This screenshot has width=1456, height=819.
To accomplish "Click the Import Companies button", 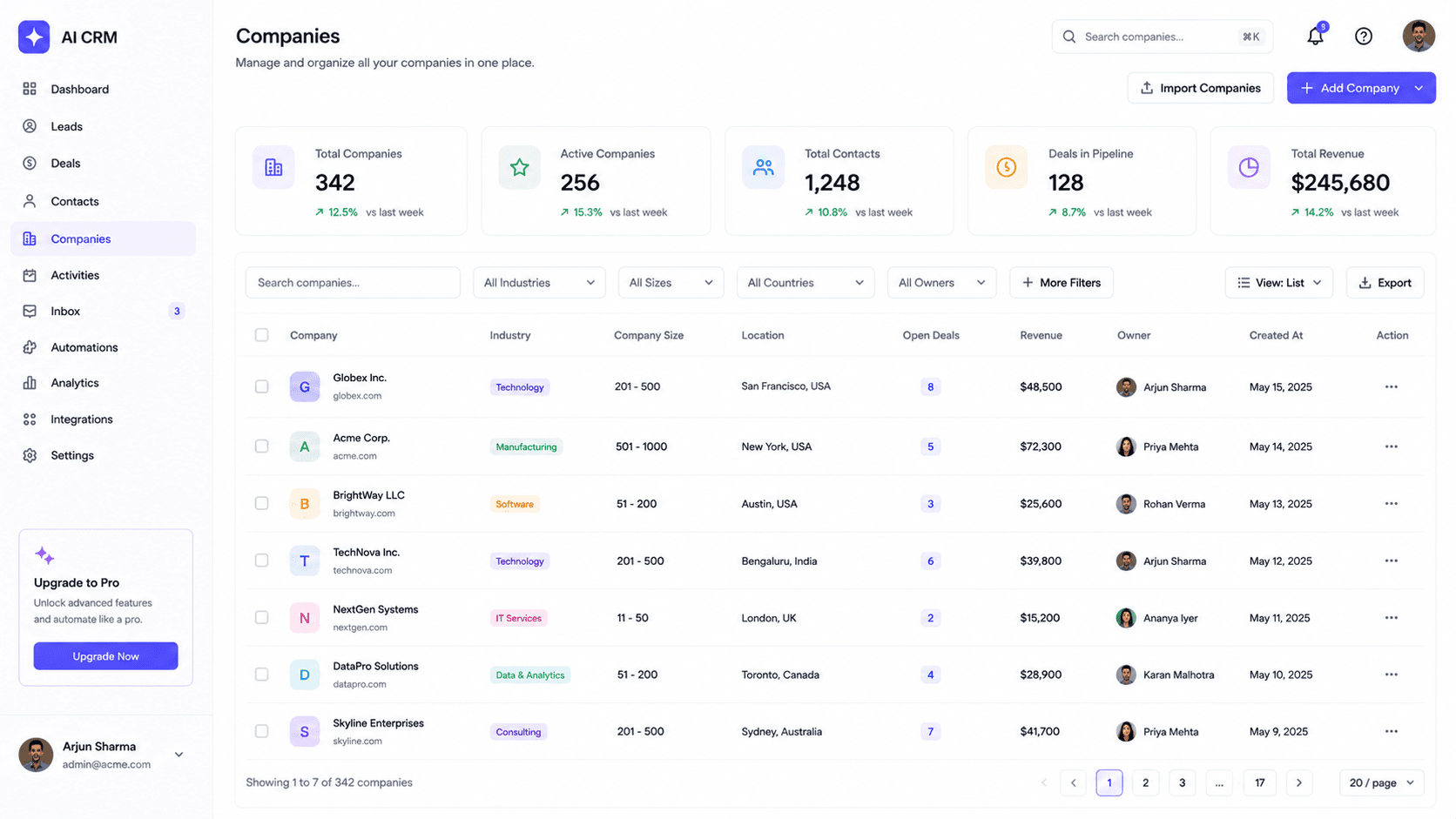I will coord(1200,88).
